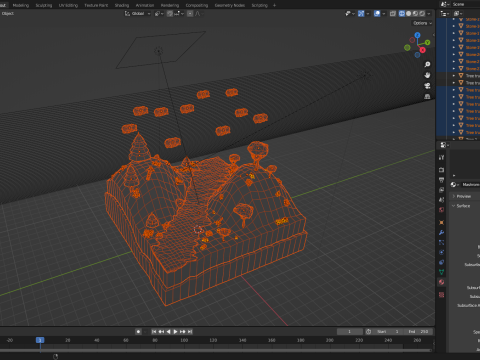Open the gizmo settings dropdown arrow
Viewport: 480px width, 360px height.
point(368,14)
